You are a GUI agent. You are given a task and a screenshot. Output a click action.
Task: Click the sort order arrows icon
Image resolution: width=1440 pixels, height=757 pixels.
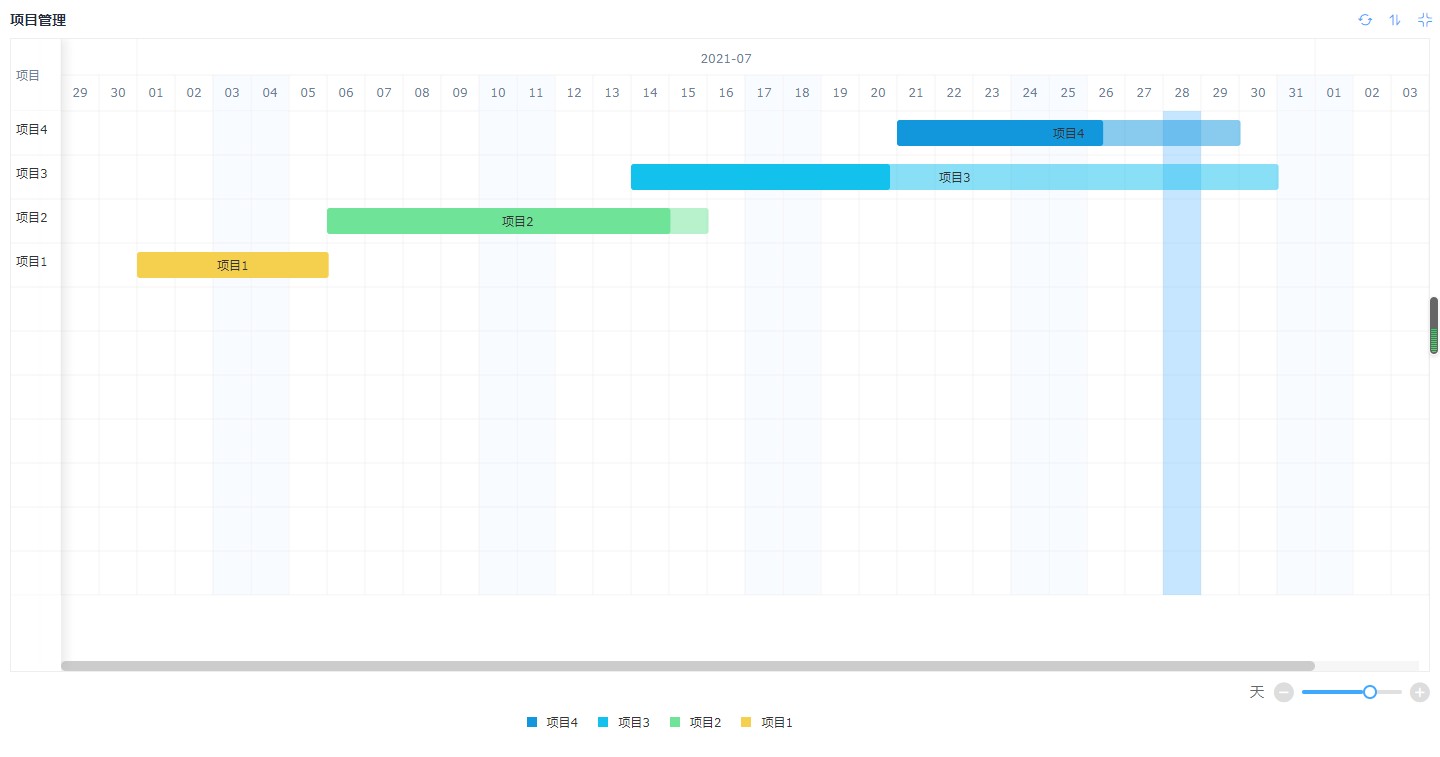pos(1395,20)
